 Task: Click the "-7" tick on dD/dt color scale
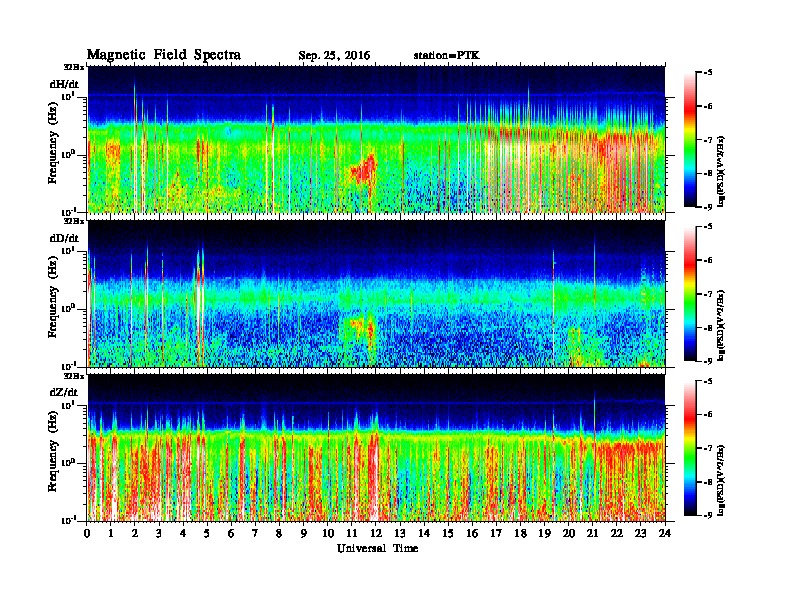click(708, 294)
